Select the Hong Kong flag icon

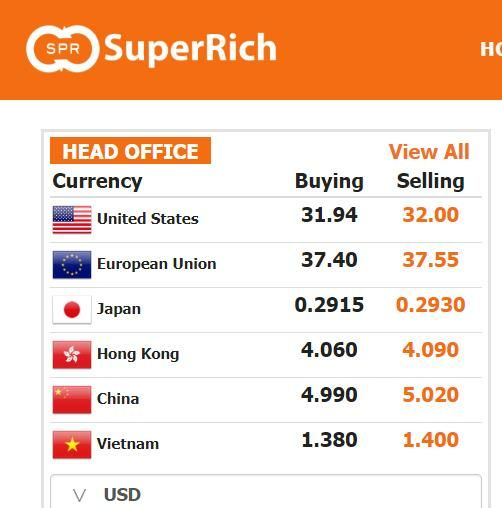[72, 355]
